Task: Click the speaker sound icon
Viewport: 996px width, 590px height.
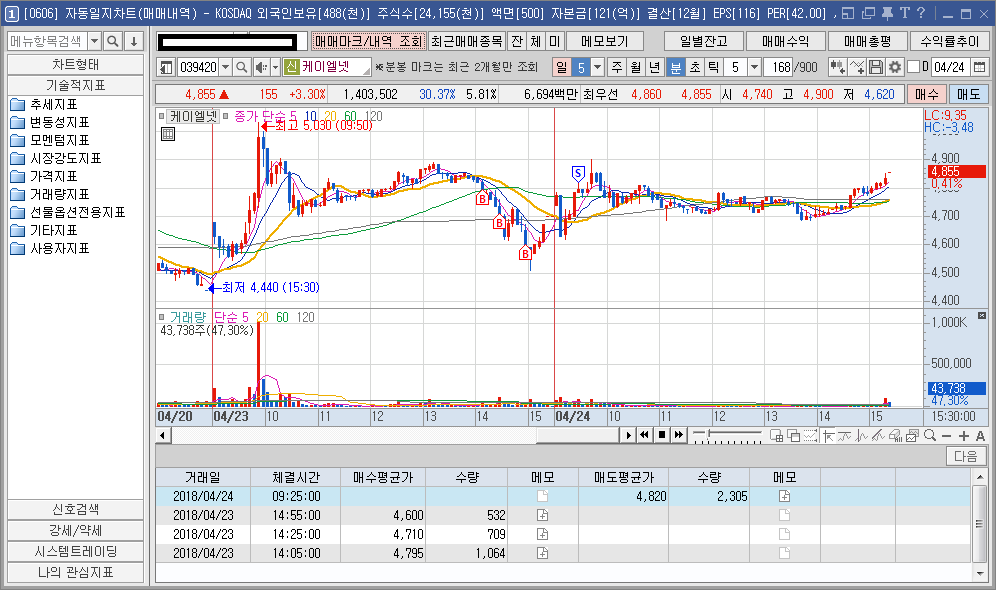Action: pos(261,67)
